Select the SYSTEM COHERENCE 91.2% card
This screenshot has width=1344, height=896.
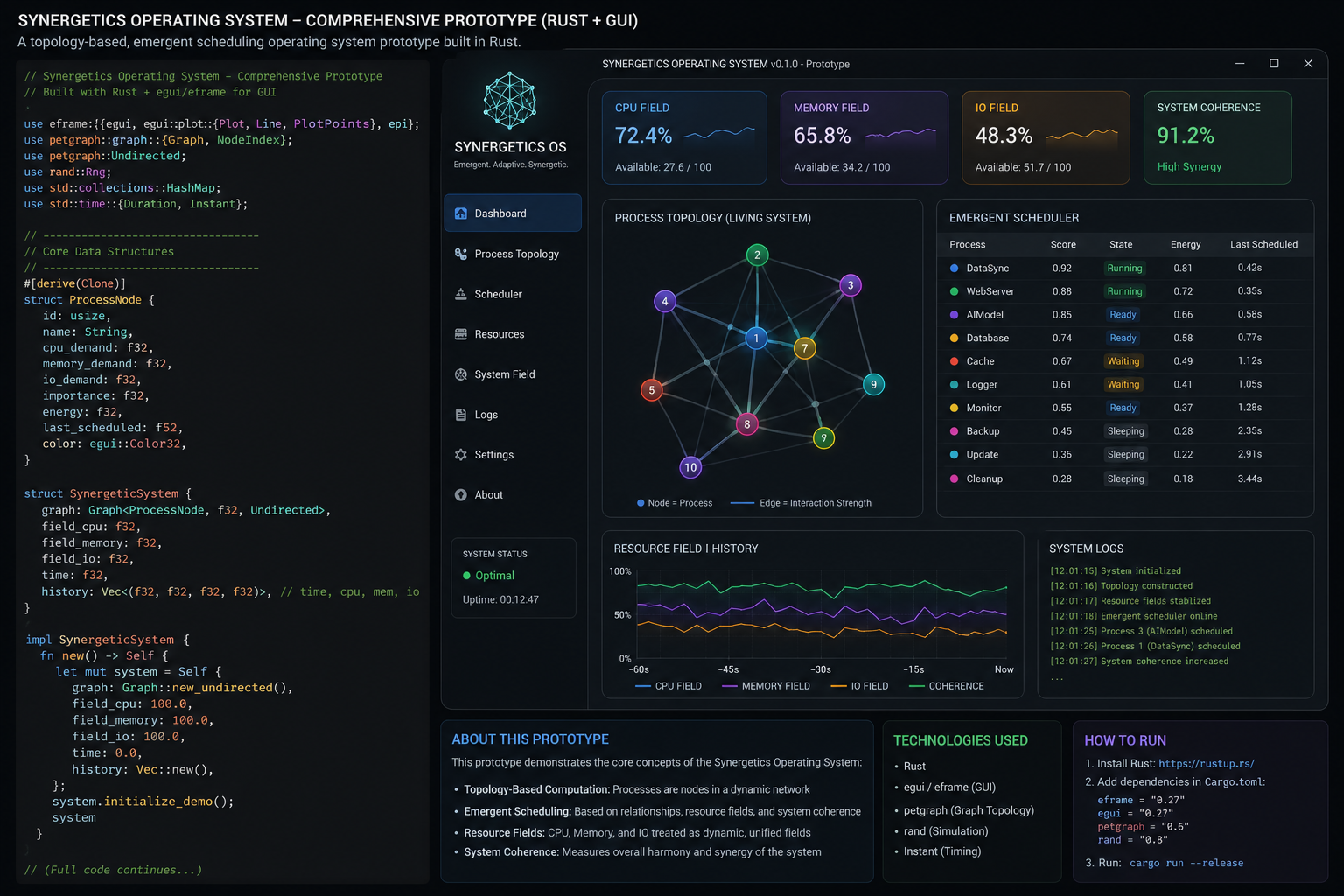1217,137
